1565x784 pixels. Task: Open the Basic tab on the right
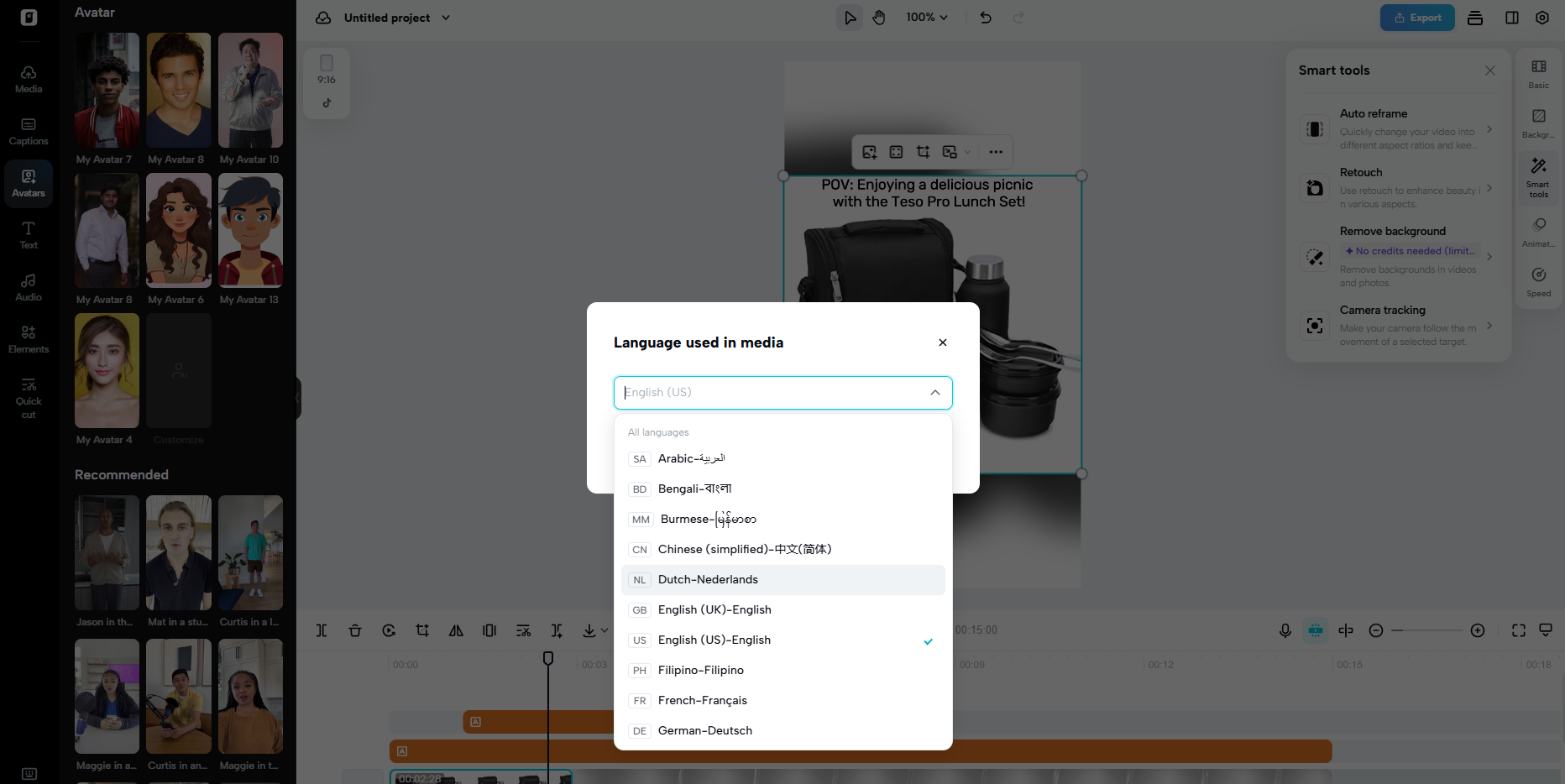click(x=1539, y=74)
